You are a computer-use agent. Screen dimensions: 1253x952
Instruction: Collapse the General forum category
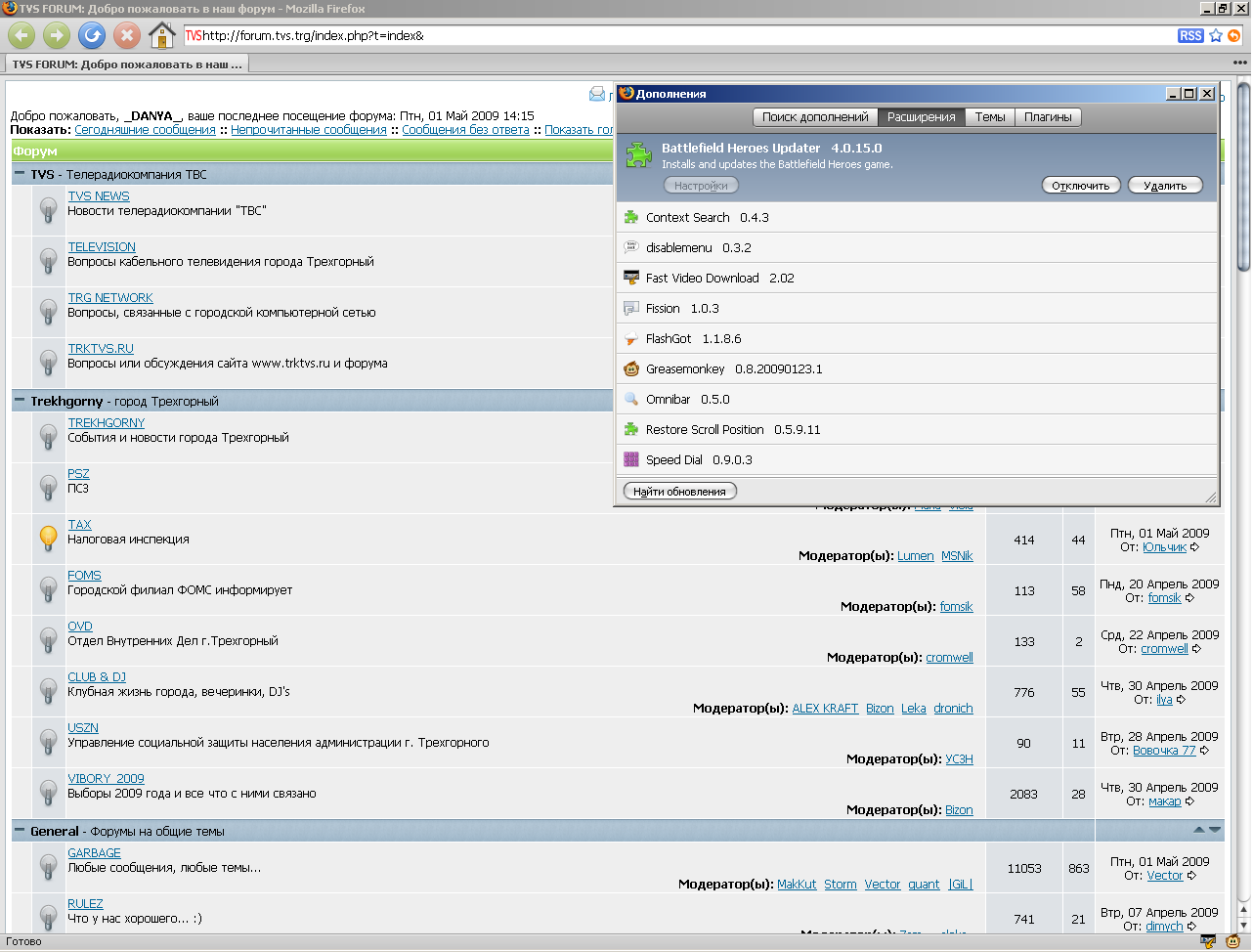[20, 831]
